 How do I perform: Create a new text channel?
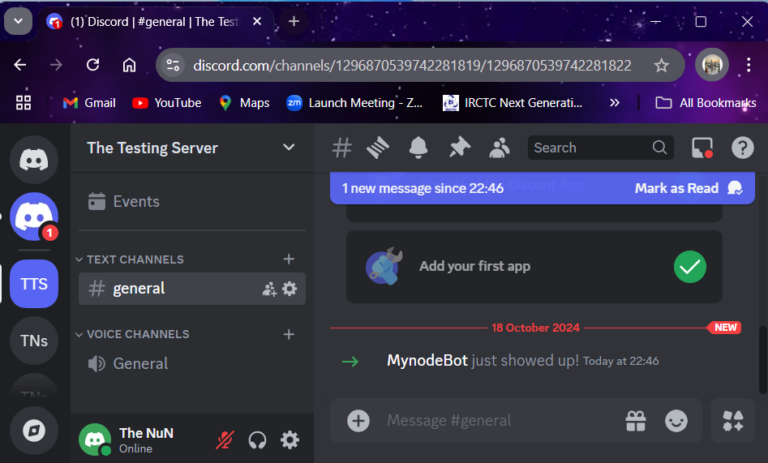[289, 259]
